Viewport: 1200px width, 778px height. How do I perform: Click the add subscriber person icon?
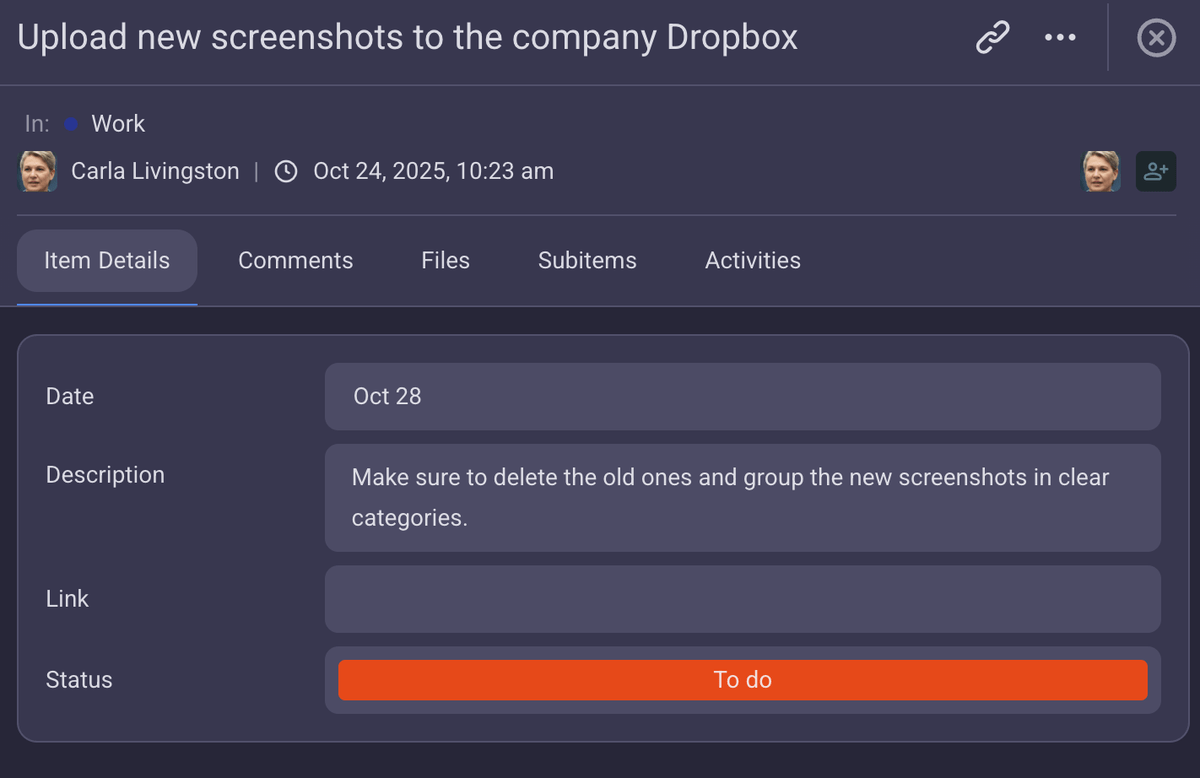pos(1156,171)
